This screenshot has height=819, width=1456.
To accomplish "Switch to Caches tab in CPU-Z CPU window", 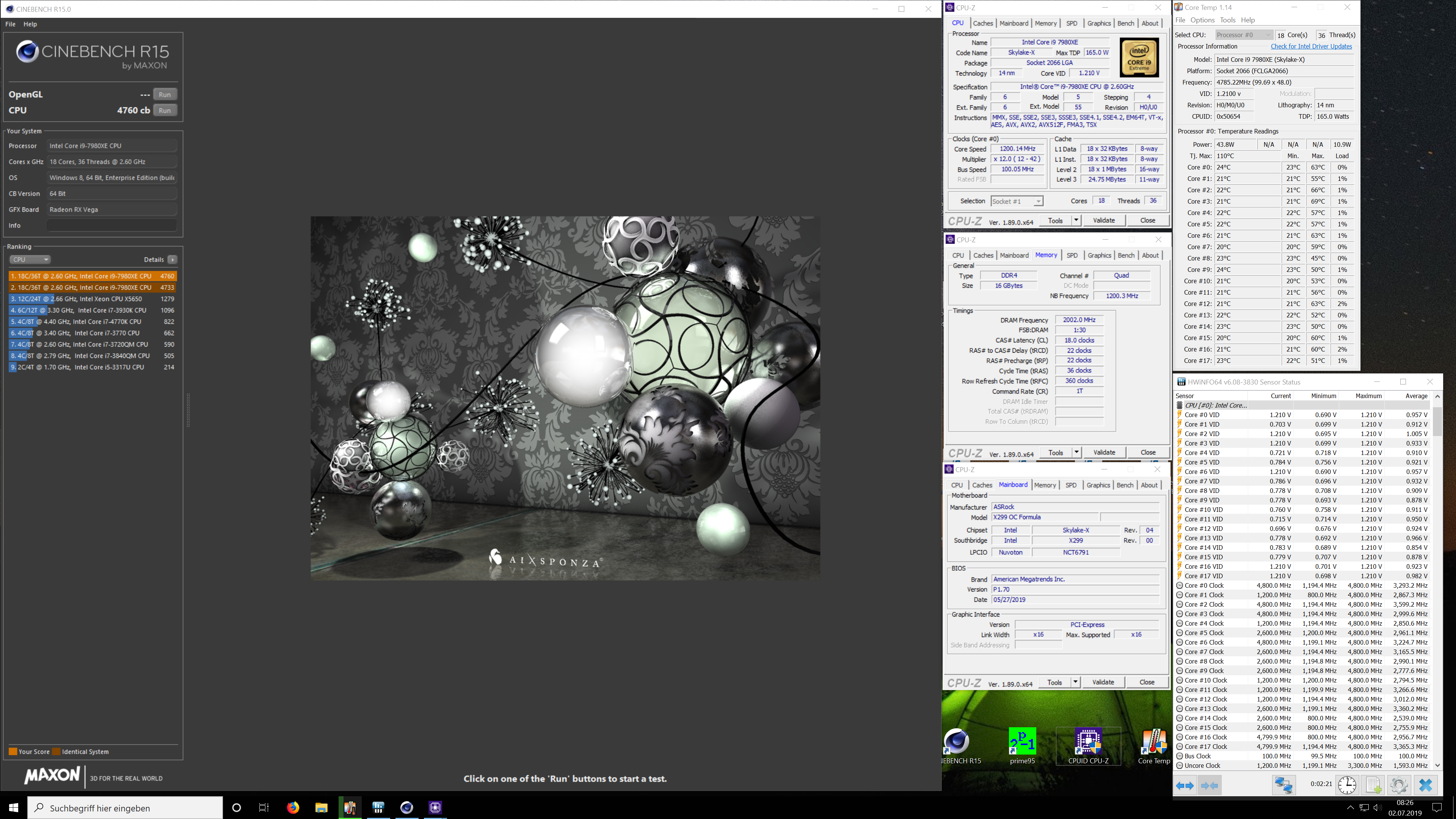I will click(982, 23).
